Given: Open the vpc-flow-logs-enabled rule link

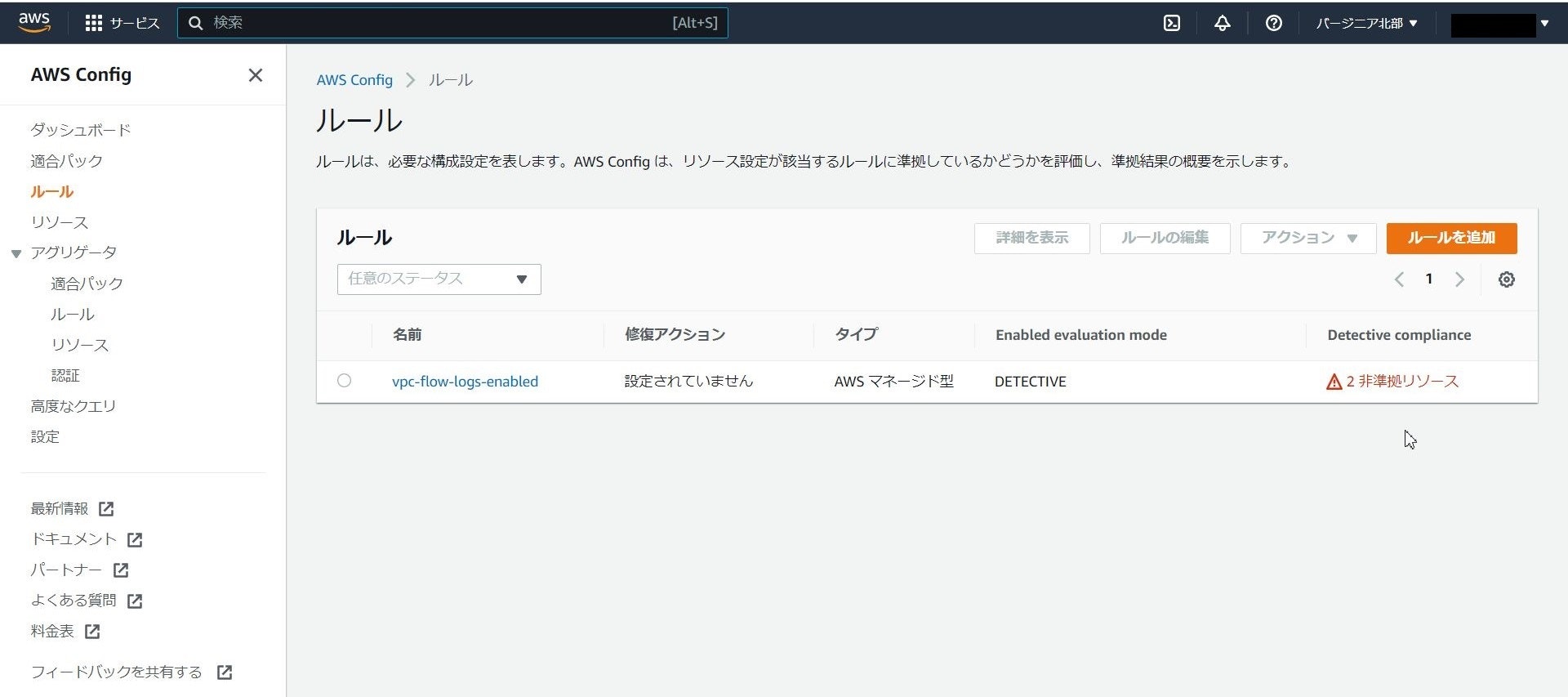Looking at the screenshot, I should click(465, 382).
